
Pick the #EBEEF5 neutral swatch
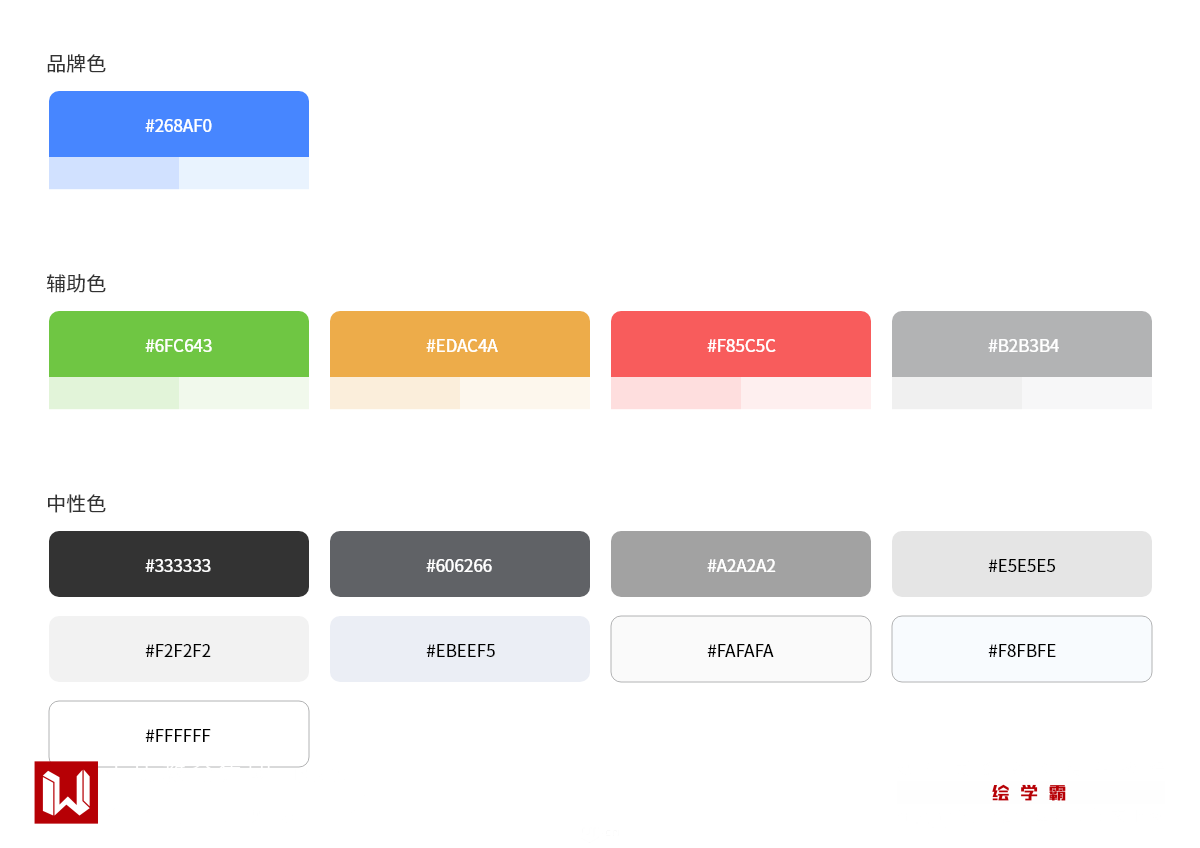(460, 649)
